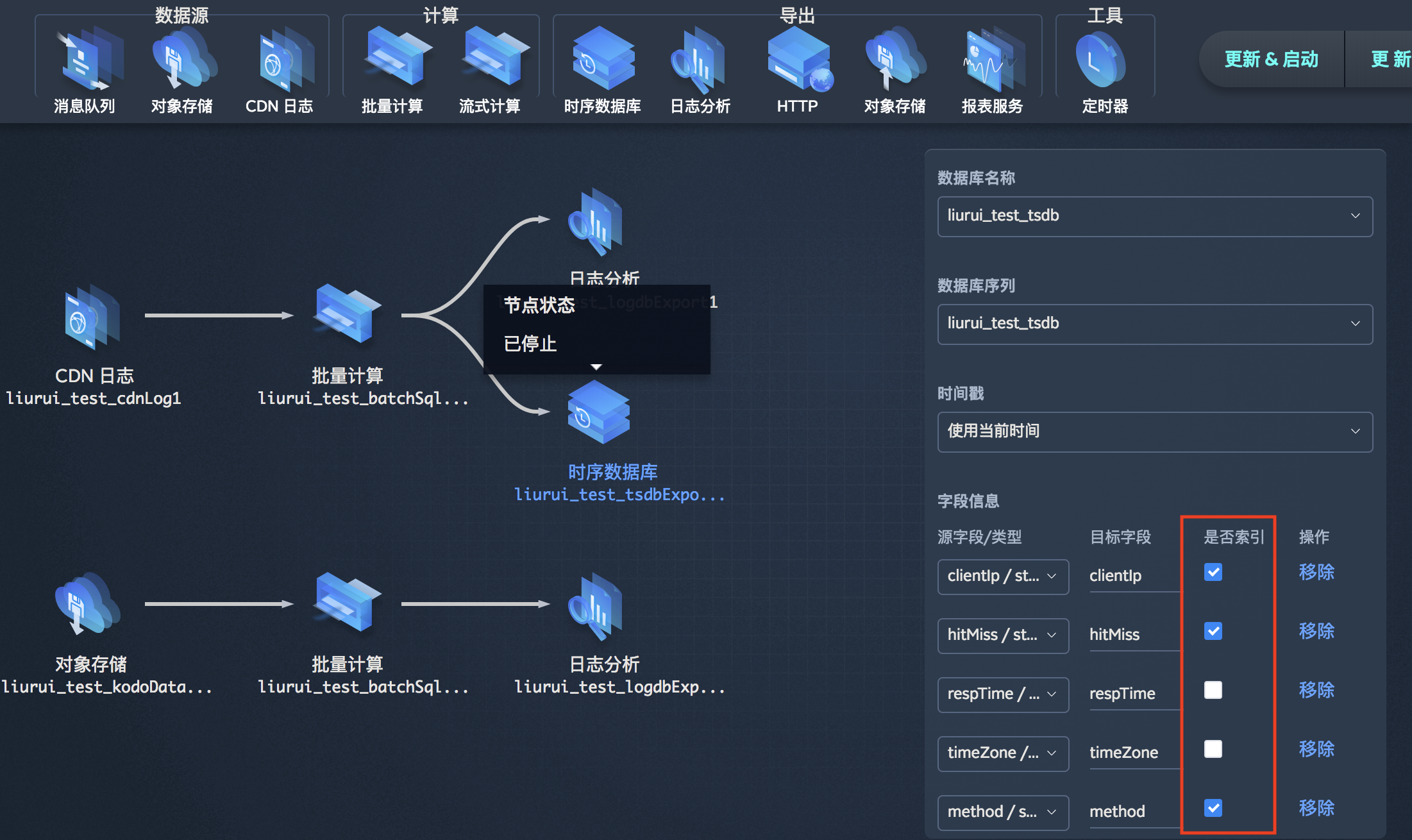Image resolution: width=1412 pixels, height=840 pixels.
Task: Select the 定时器 timer tool icon
Action: (x=1100, y=60)
